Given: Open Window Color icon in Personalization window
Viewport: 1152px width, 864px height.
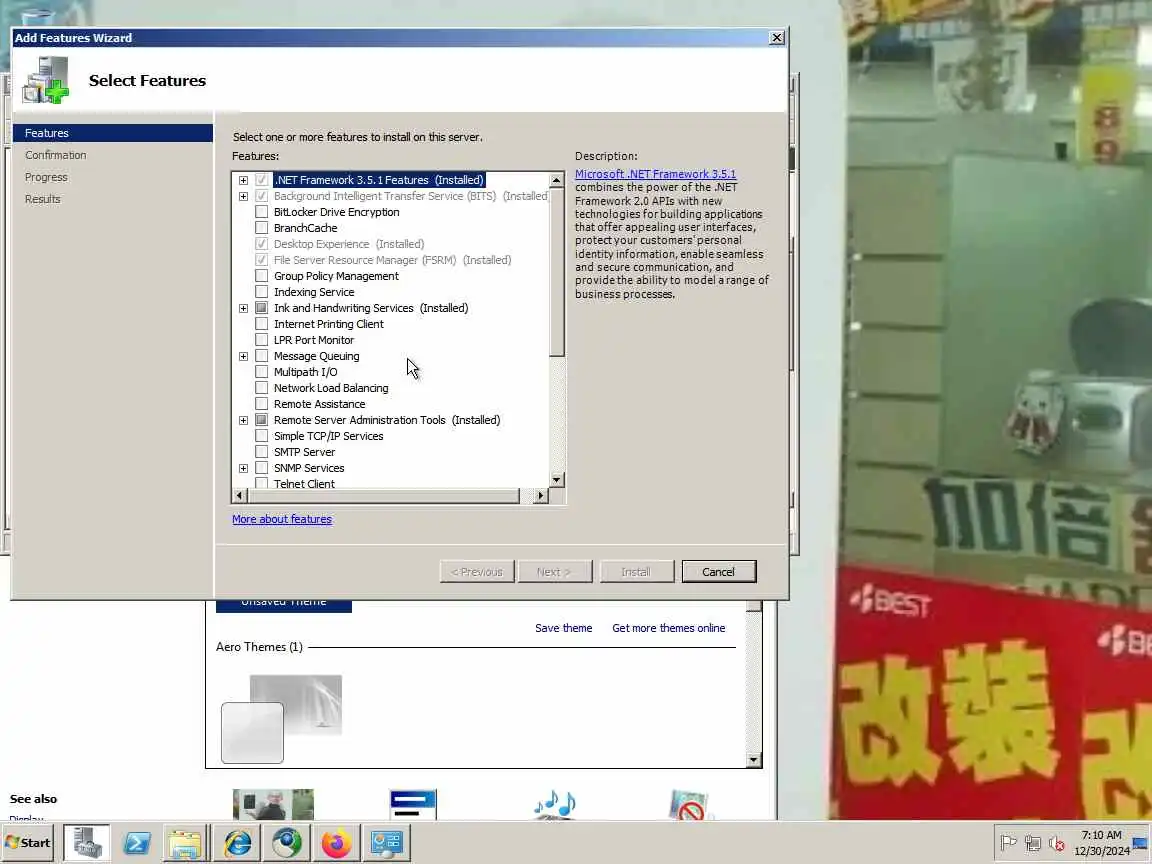Looking at the screenshot, I should pyautogui.click(x=413, y=804).
